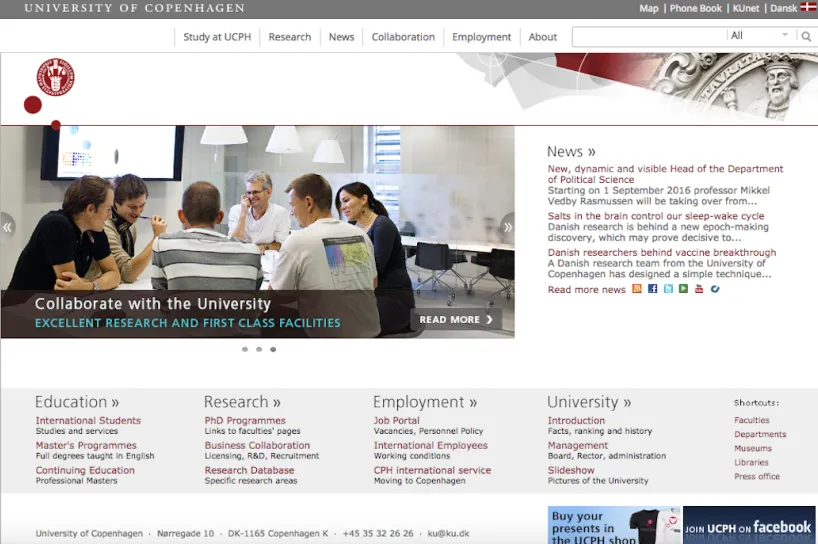Image resolution: width=818 pixels, height=544 pixels.
Task: Select the third carousel dot
Action: pos(273,349)
